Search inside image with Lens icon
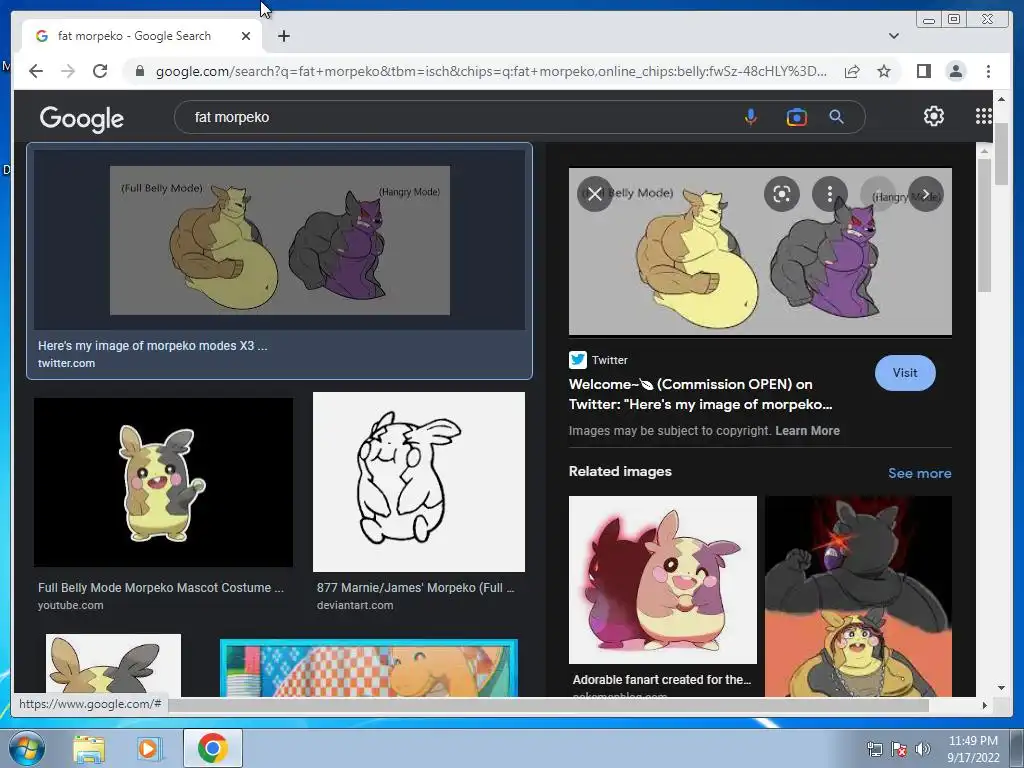Image resolution: width=1024 pixels, height=768 pixels. [782, 194]
